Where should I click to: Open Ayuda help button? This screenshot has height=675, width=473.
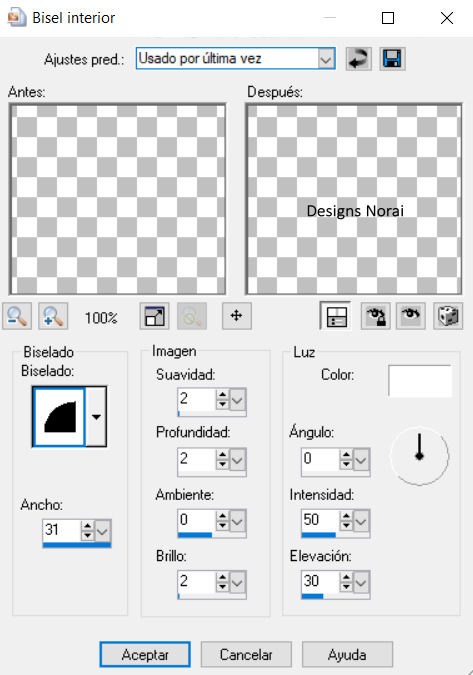tap(347, 655)
